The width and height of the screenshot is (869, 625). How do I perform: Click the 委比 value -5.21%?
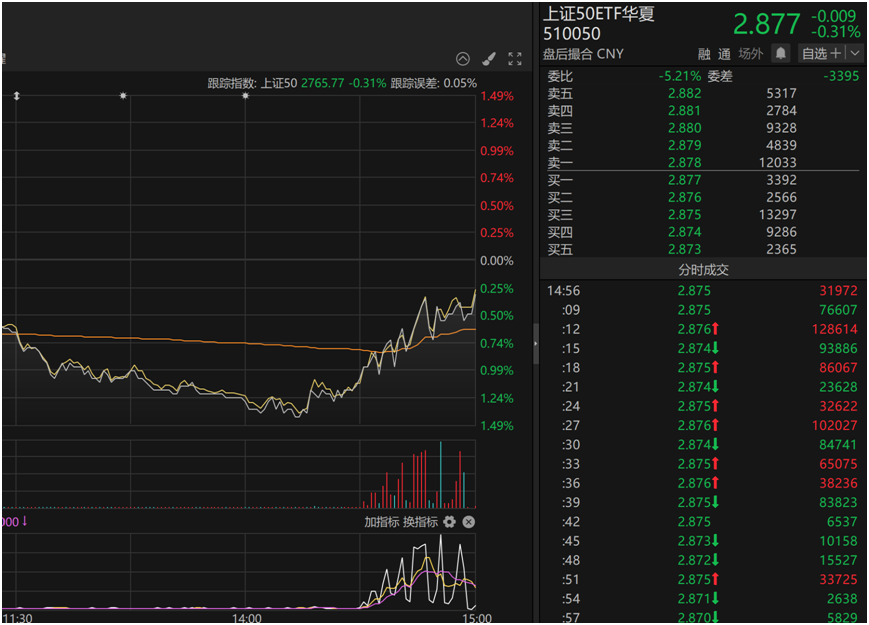[680, 76]
